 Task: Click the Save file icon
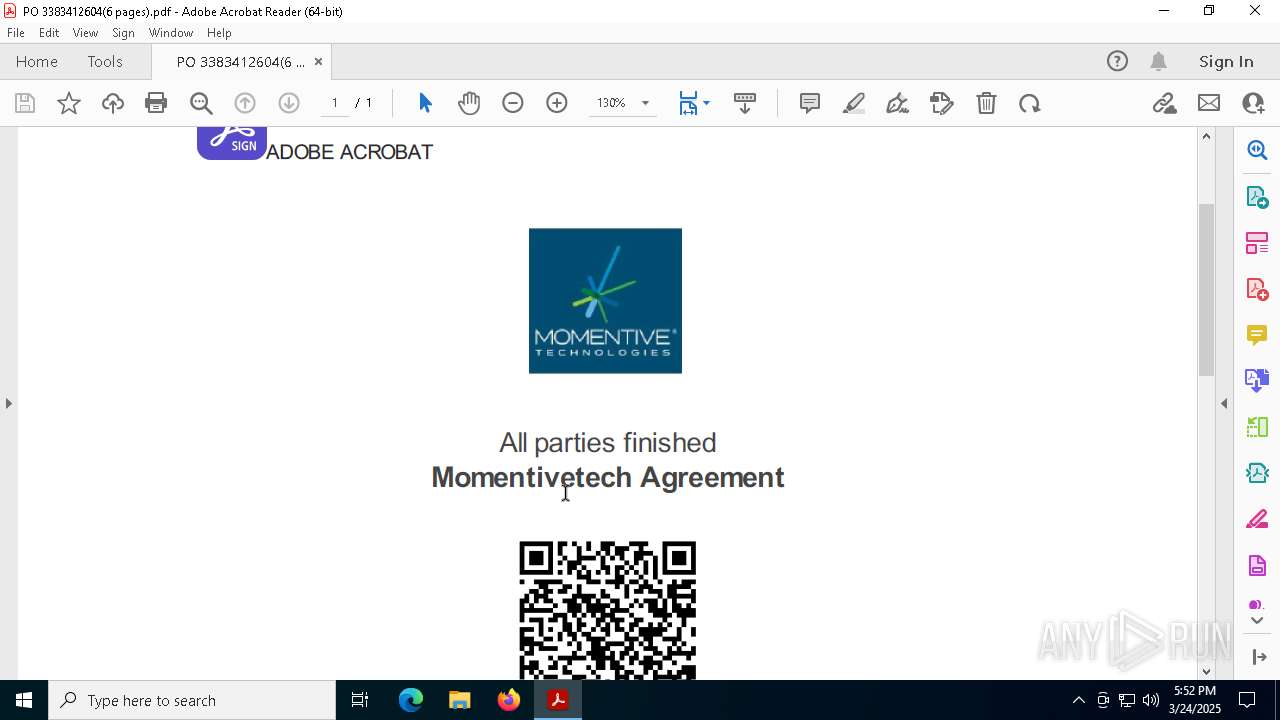[25, 103]
